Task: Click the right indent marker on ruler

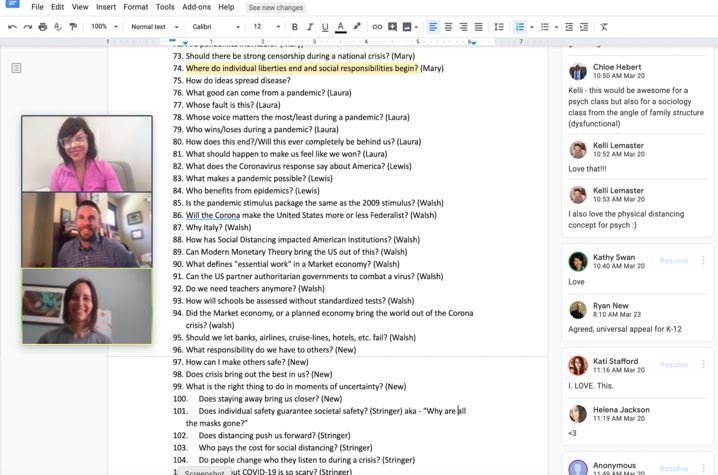Action: coord(474,43)
